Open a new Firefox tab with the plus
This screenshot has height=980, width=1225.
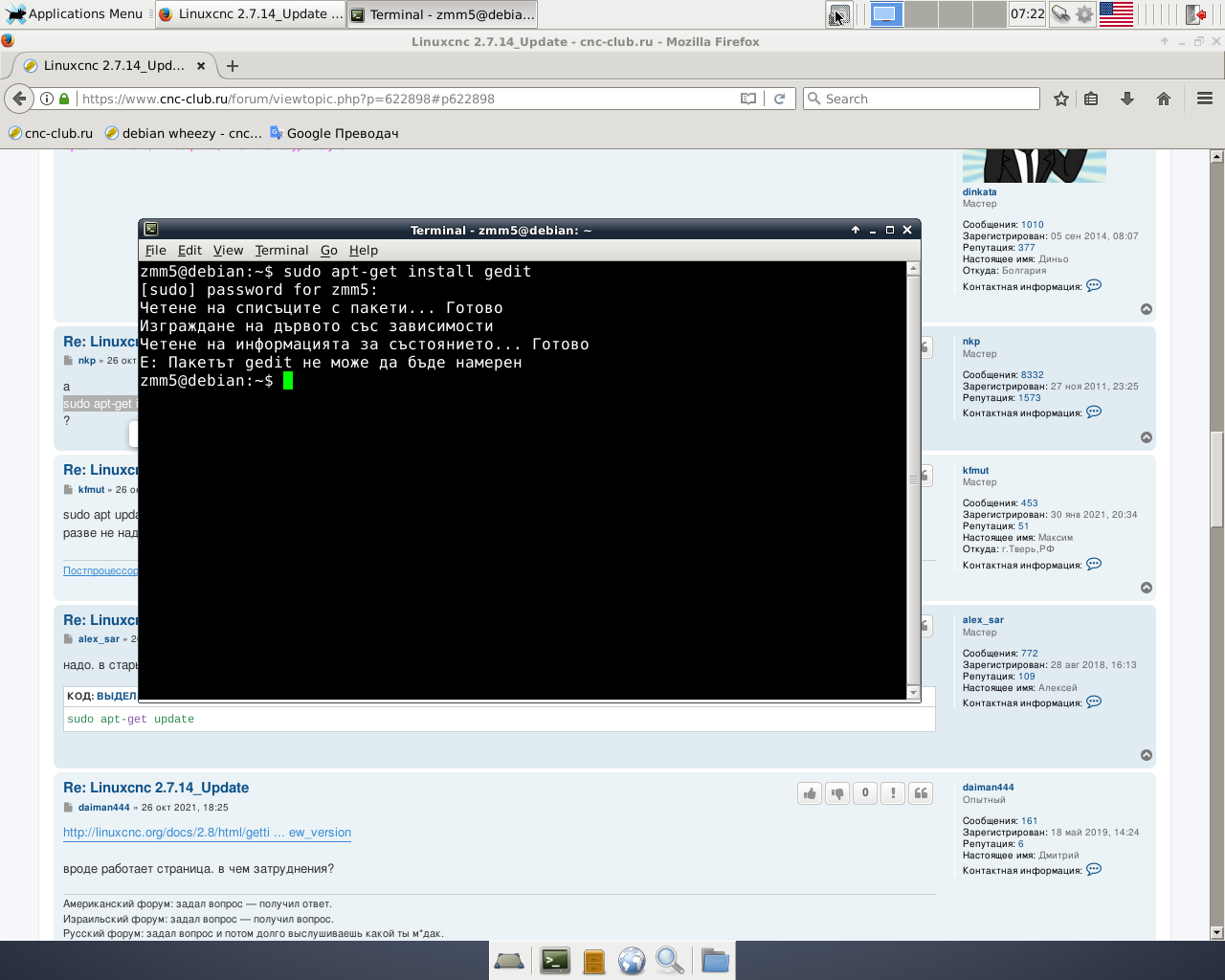point(233,66)
